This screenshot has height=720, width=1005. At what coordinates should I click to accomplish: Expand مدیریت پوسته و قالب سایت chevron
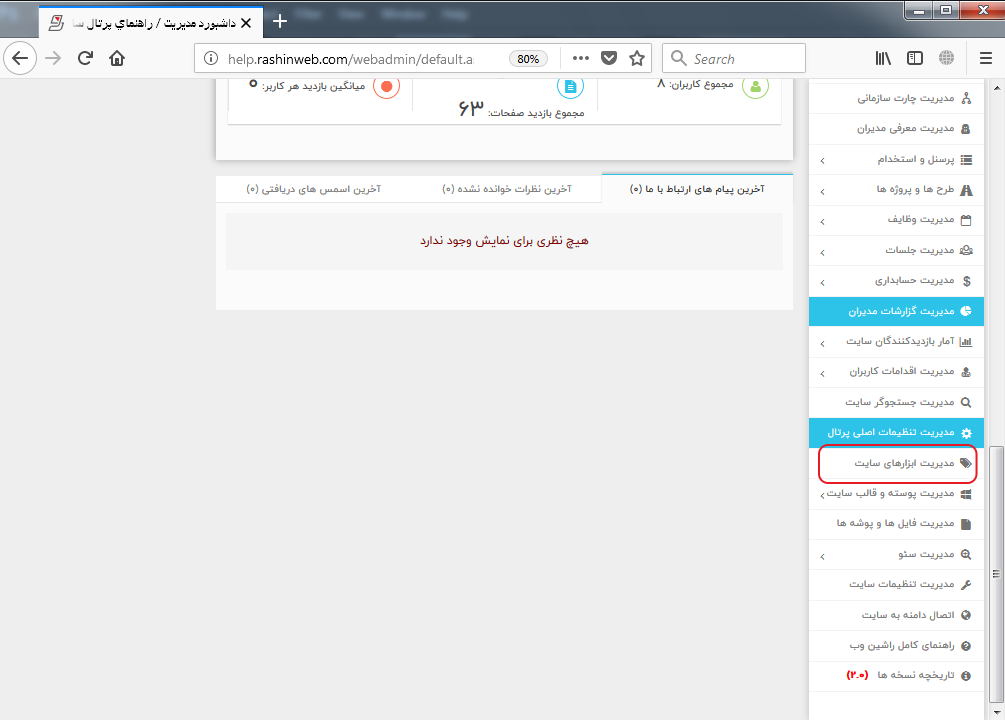point(822,495)
